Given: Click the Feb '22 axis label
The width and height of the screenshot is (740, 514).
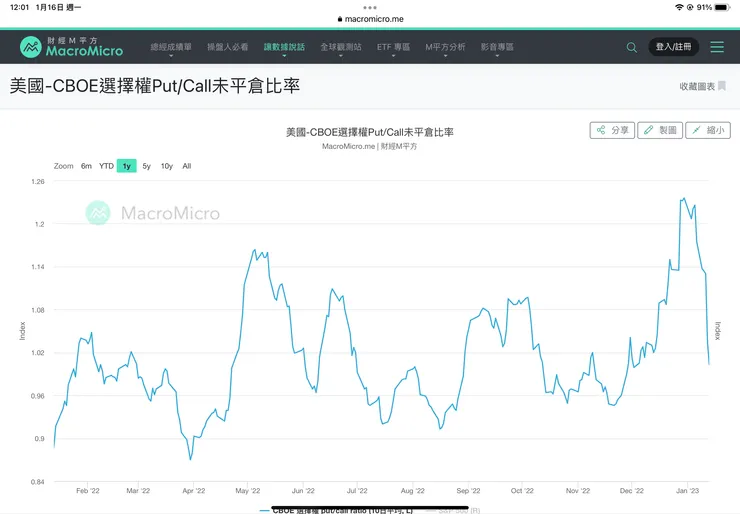Looking at the screenshot, I should (88, 491).
